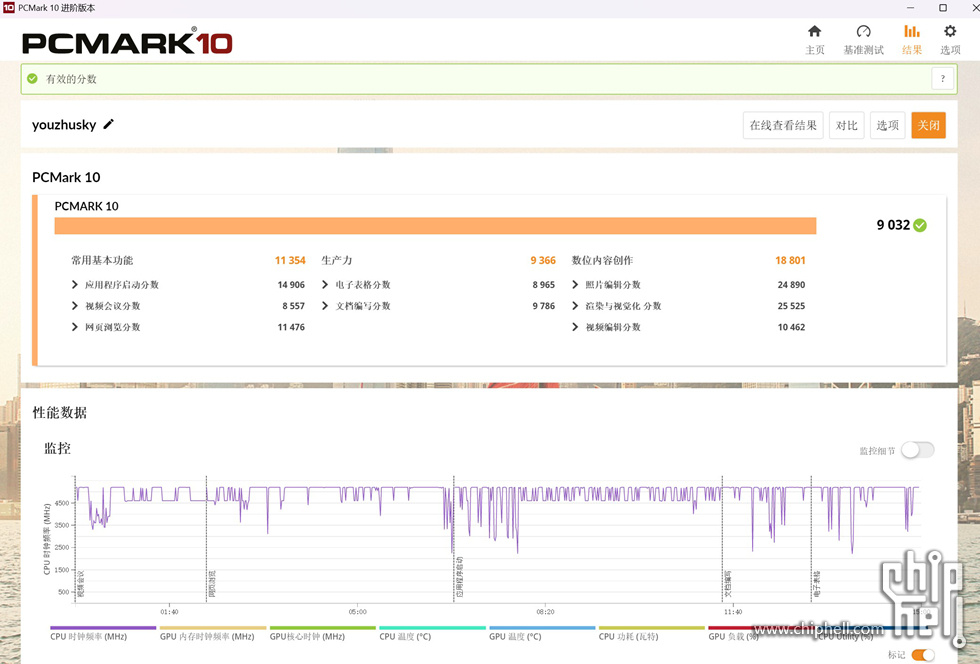Expand the 电子表格分数 row
Screen dimensions: 980x664
coord(325,284)
